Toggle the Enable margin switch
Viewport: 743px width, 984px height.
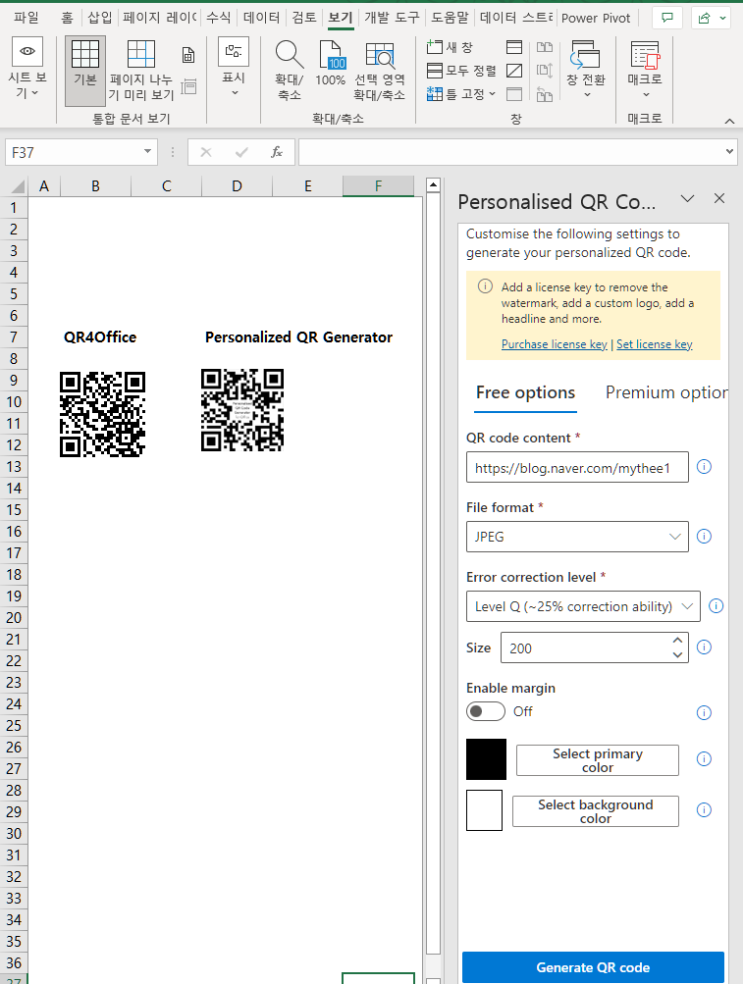coord(485,711)
